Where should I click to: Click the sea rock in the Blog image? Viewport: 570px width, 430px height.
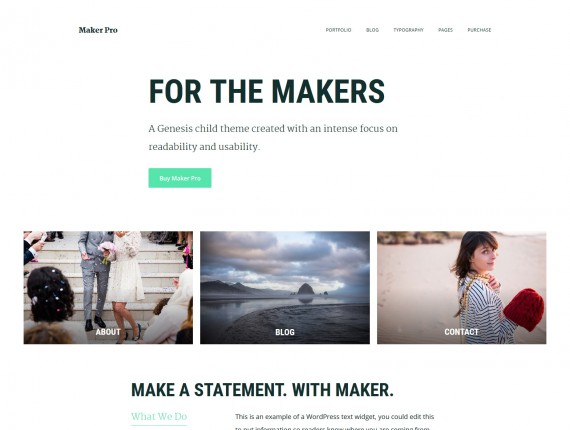coord(305,289)
